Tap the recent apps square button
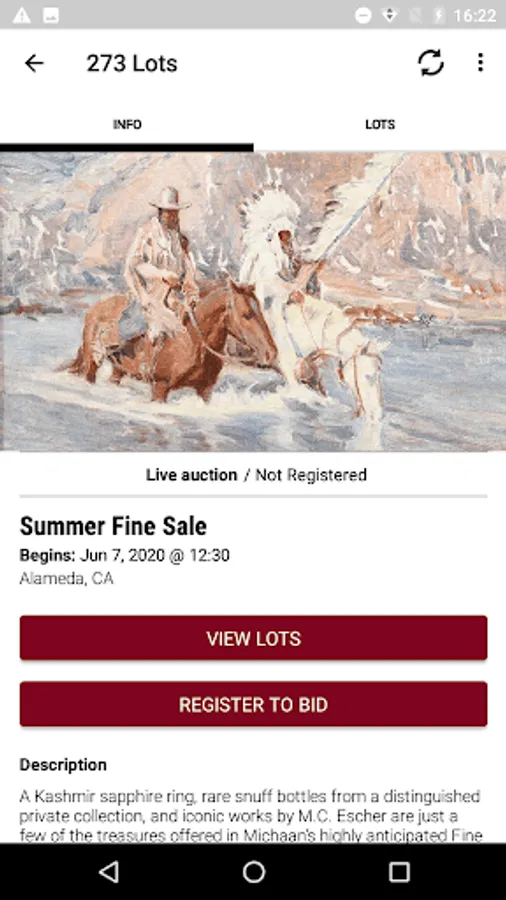This screenshot has height=900, width=506. 399,872
